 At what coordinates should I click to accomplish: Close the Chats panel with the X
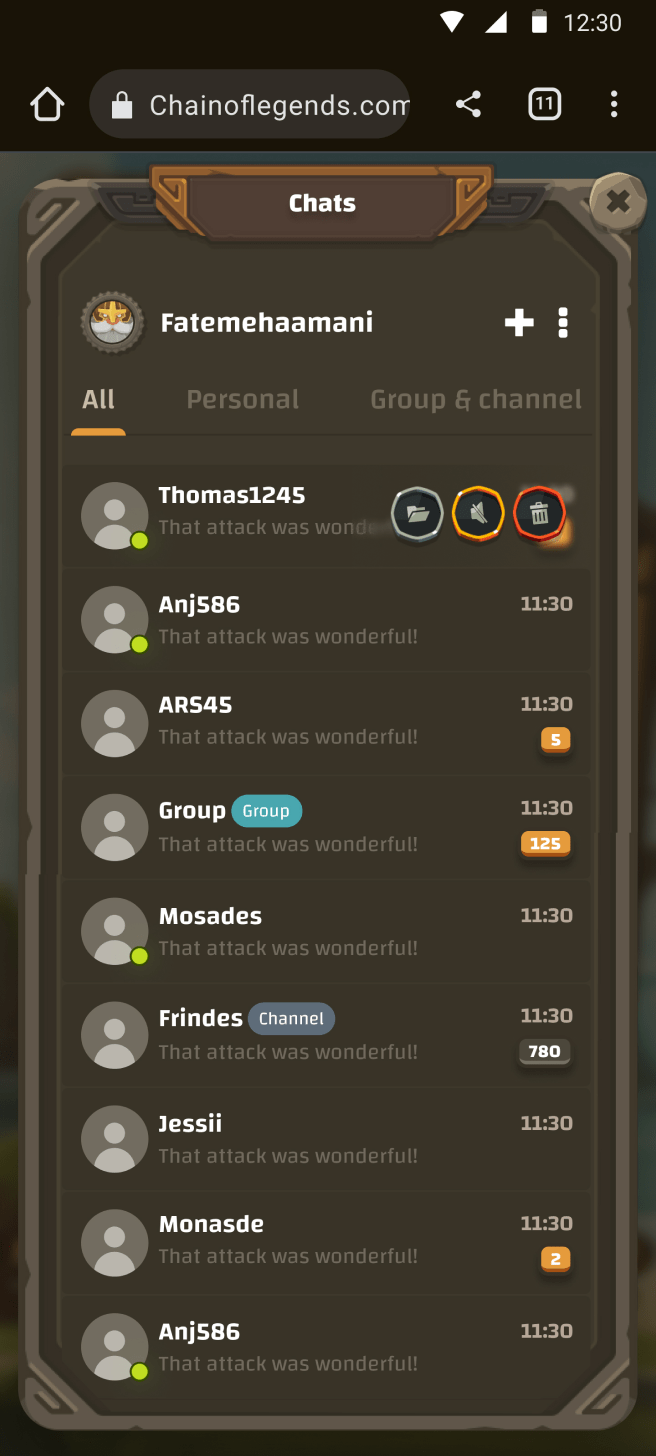click(x=617, y=202)
